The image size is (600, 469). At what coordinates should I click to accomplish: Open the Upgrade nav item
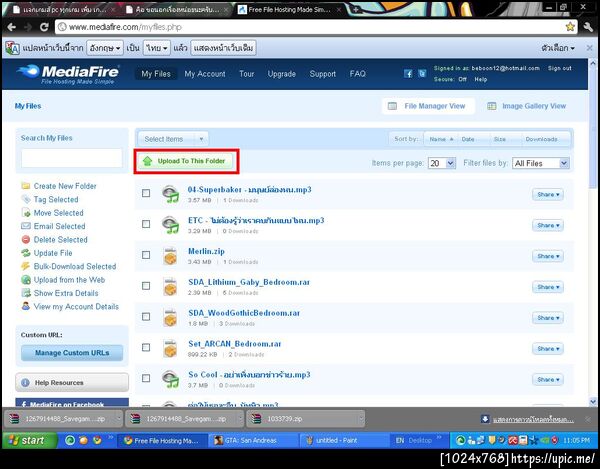tap(282, 74)
